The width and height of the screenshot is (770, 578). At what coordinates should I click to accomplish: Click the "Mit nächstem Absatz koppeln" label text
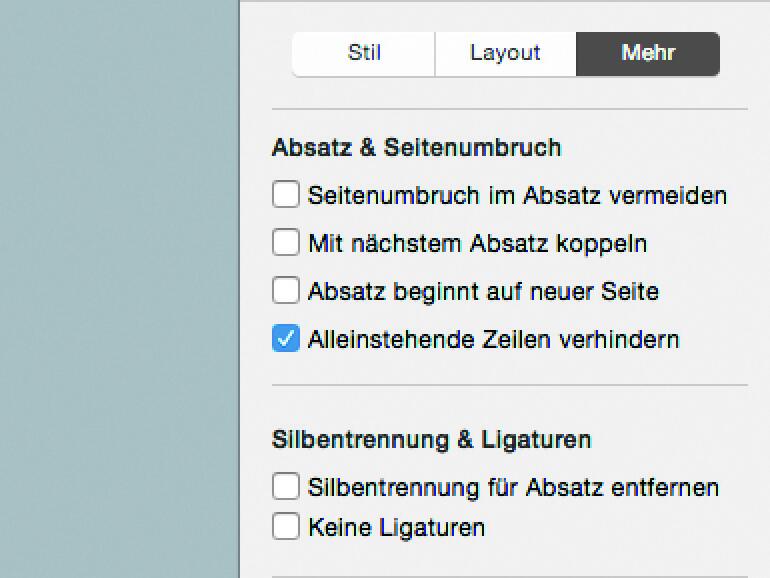pos(477,243)
